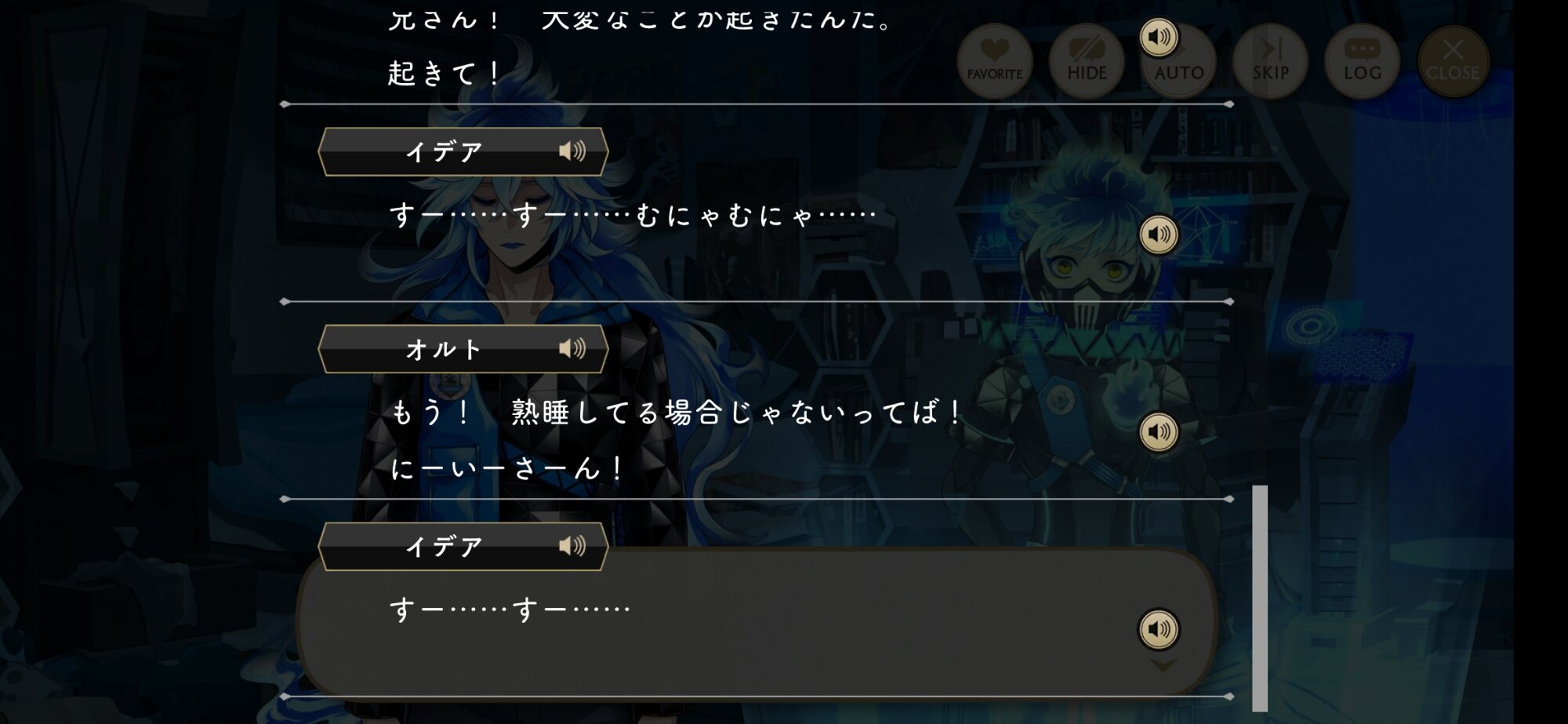Open the LOG button
Screen dimensions: 1568x724
click(1362, 61)
